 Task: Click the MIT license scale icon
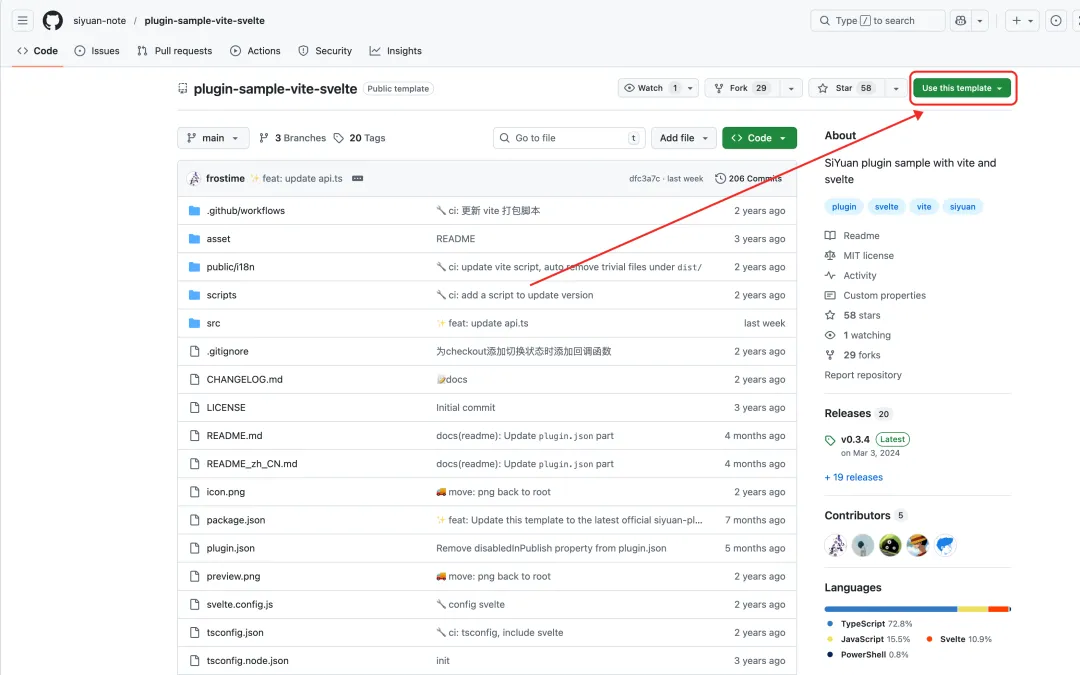click(x=830, y=256)
